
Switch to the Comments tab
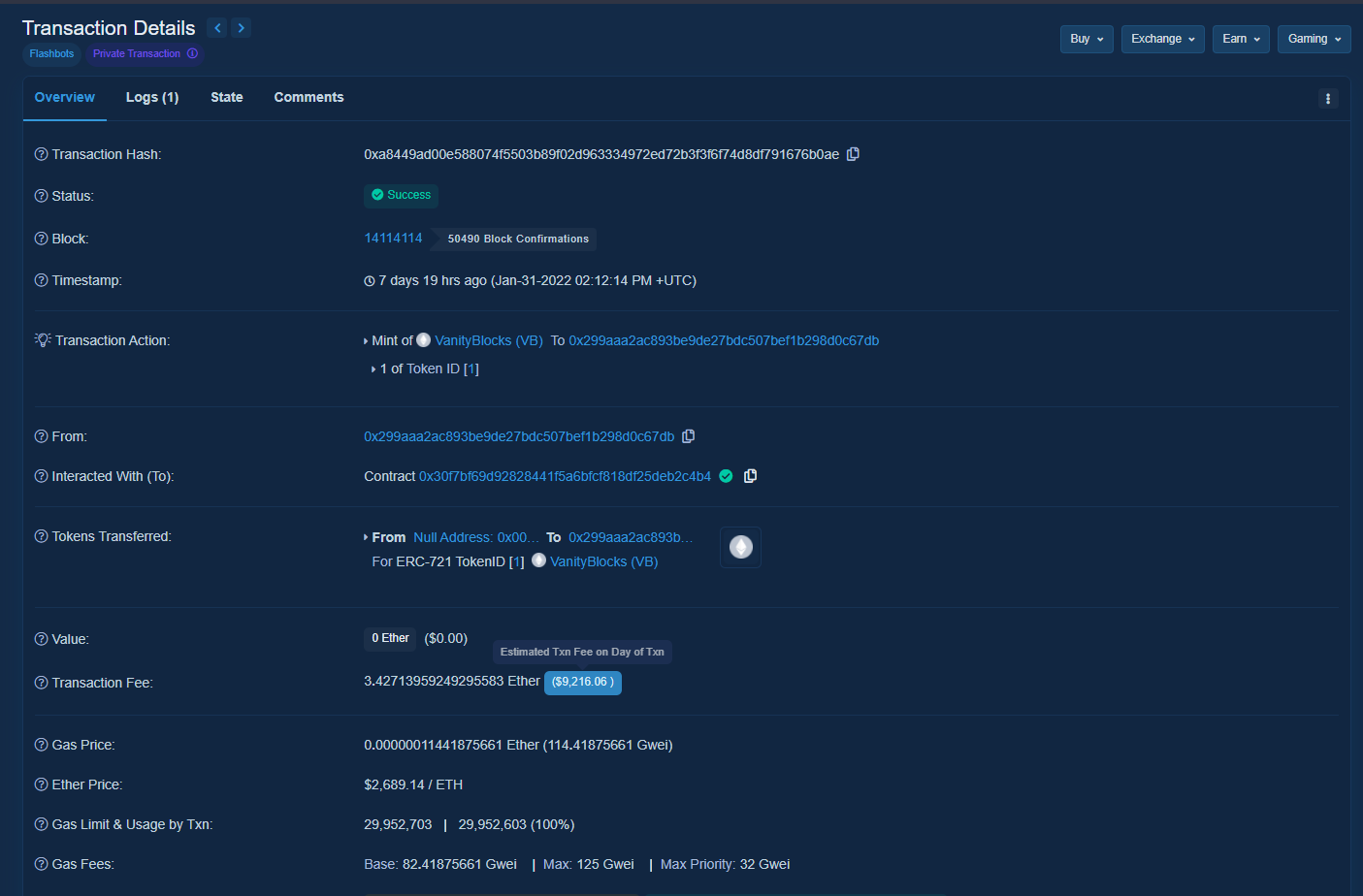click(308, 97)
